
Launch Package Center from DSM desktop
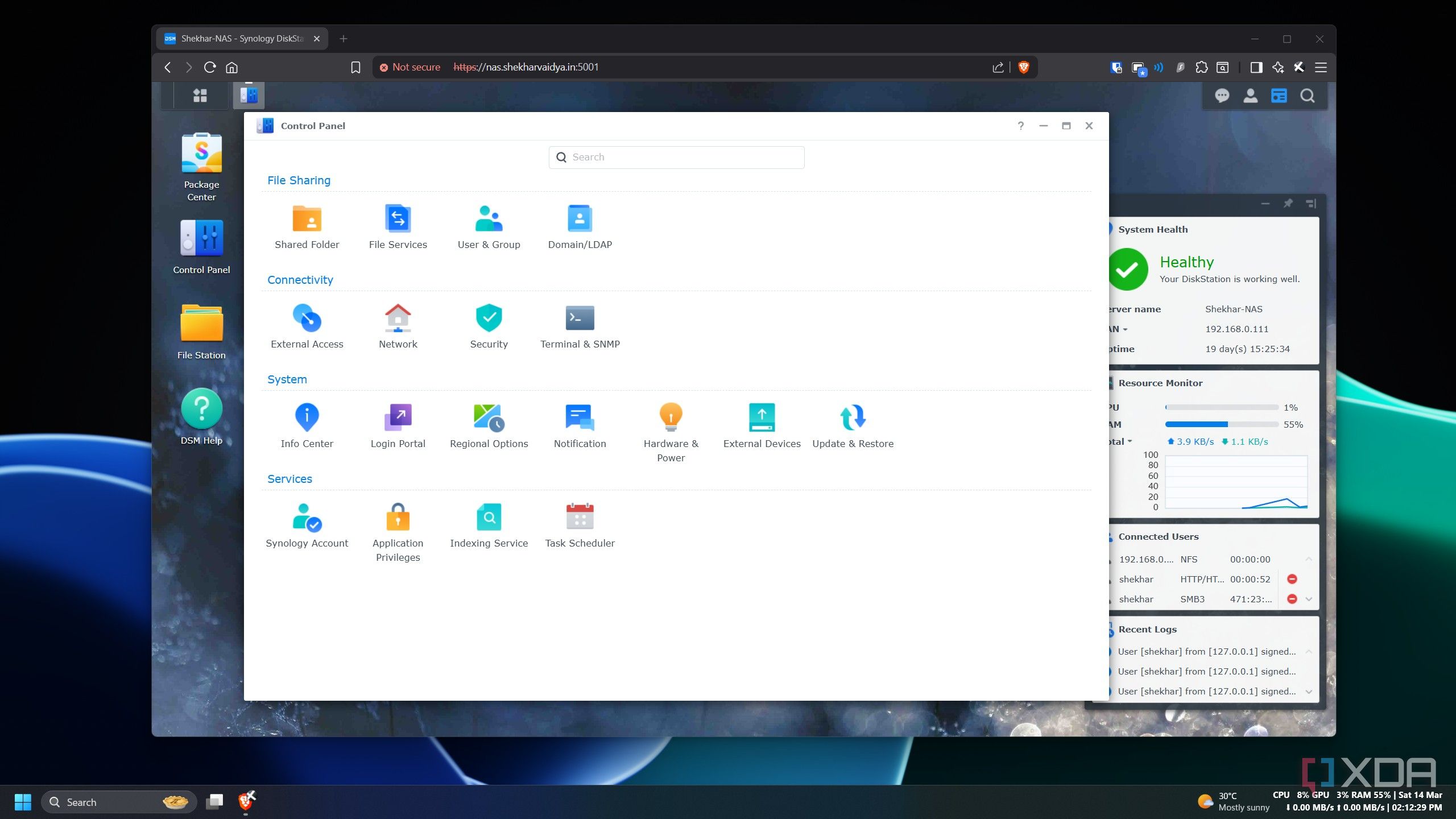pos(201,167)
